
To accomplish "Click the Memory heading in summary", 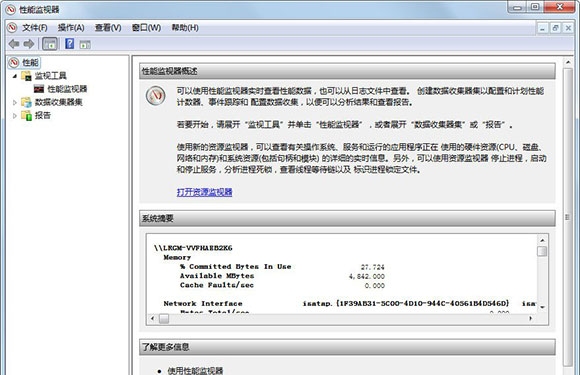I will tap(177, 257).
